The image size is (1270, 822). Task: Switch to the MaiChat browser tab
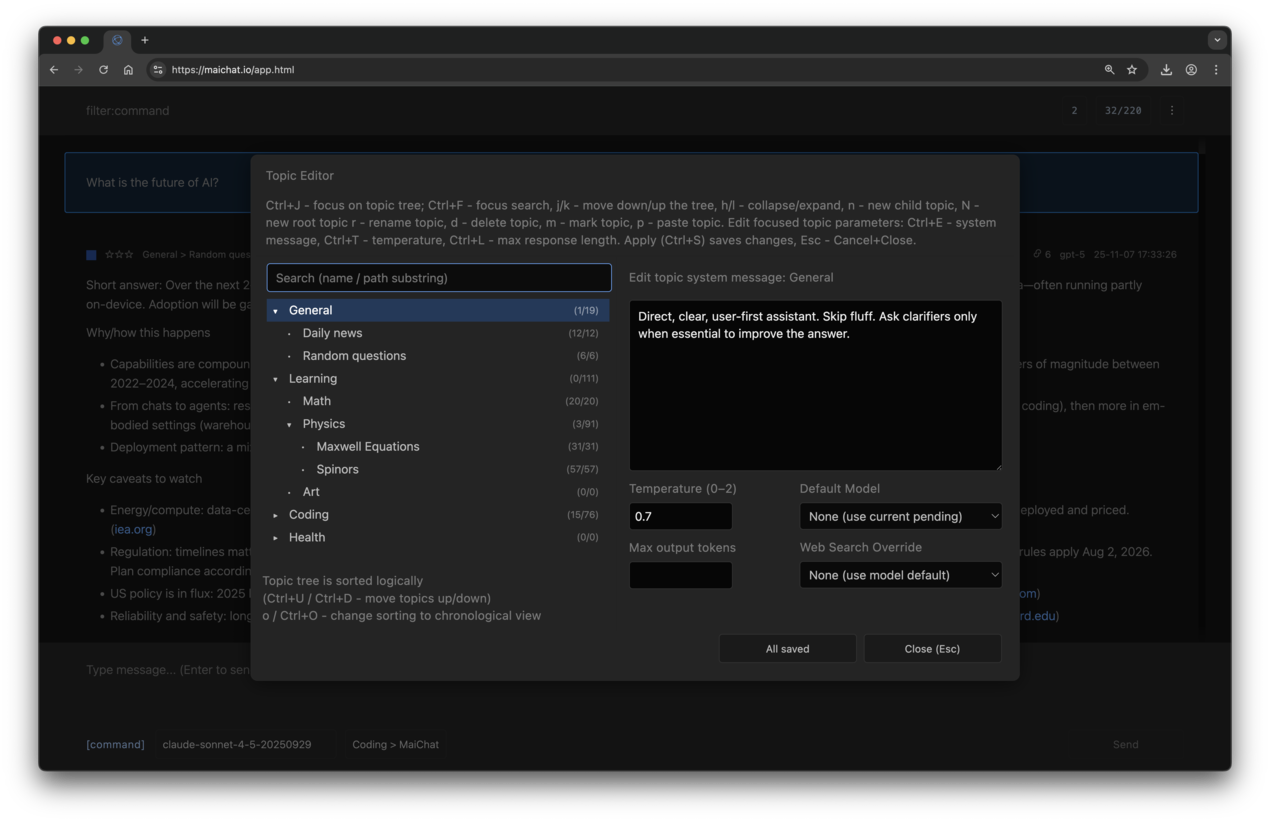tap(119, 40)
